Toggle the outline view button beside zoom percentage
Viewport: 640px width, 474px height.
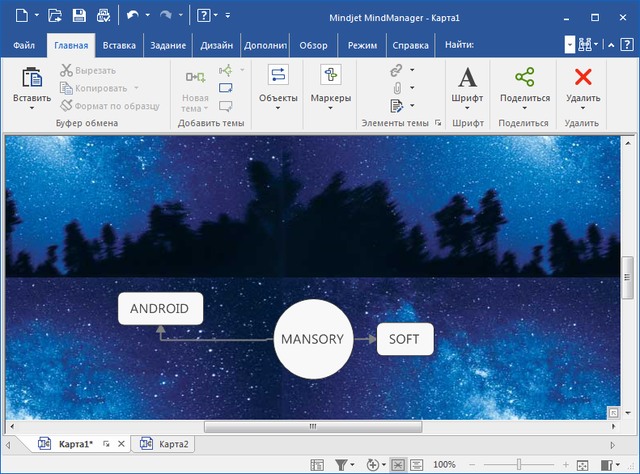(418, 465)
